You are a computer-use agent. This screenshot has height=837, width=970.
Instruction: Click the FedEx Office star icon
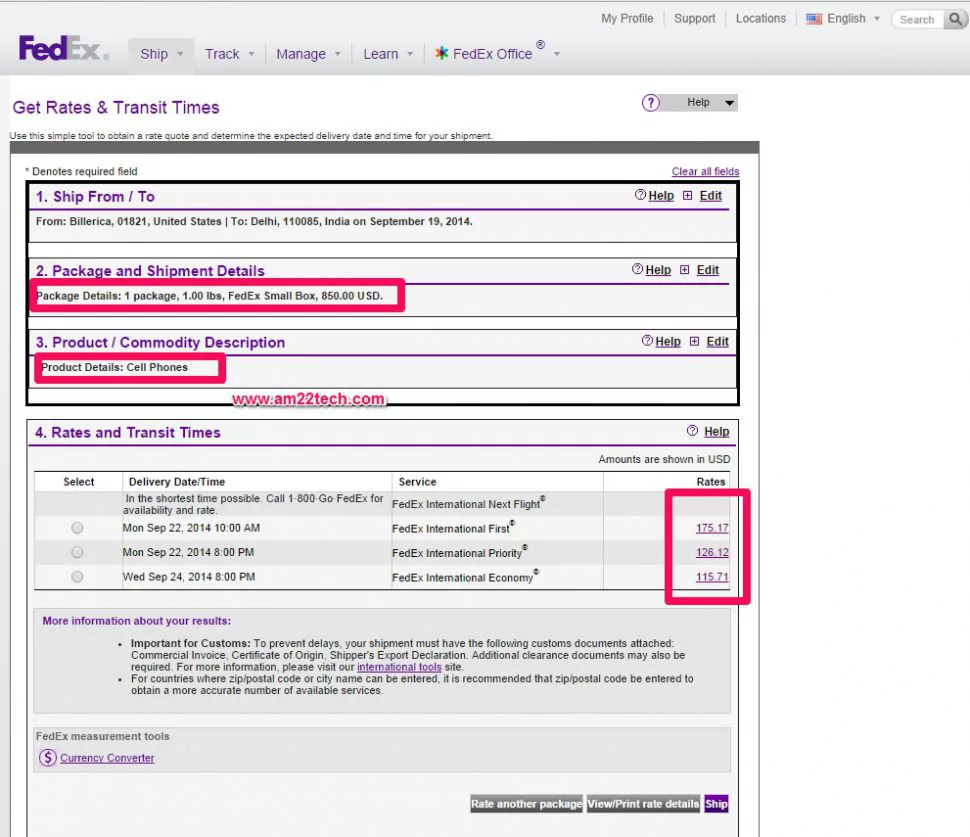coord(441,53)
